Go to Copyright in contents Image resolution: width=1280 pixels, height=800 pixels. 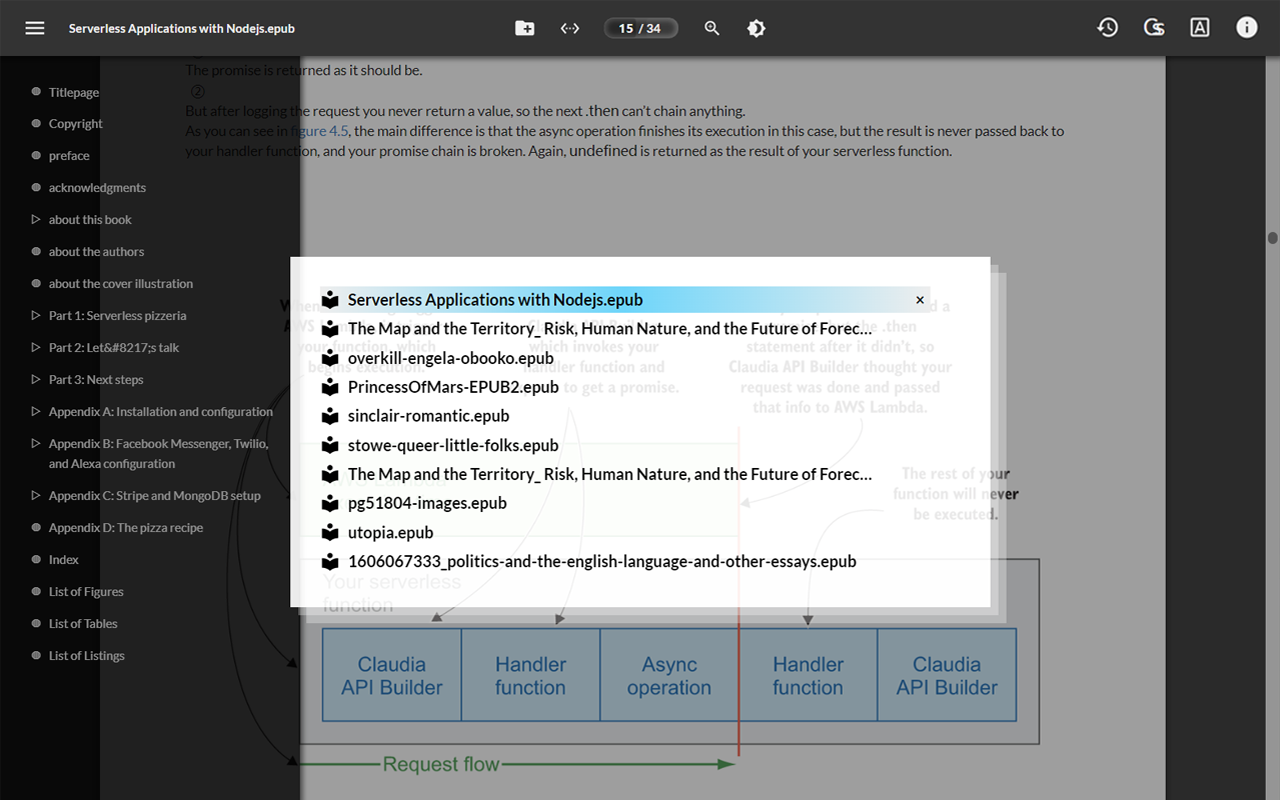pyautogui.click(x=76, y=124)
